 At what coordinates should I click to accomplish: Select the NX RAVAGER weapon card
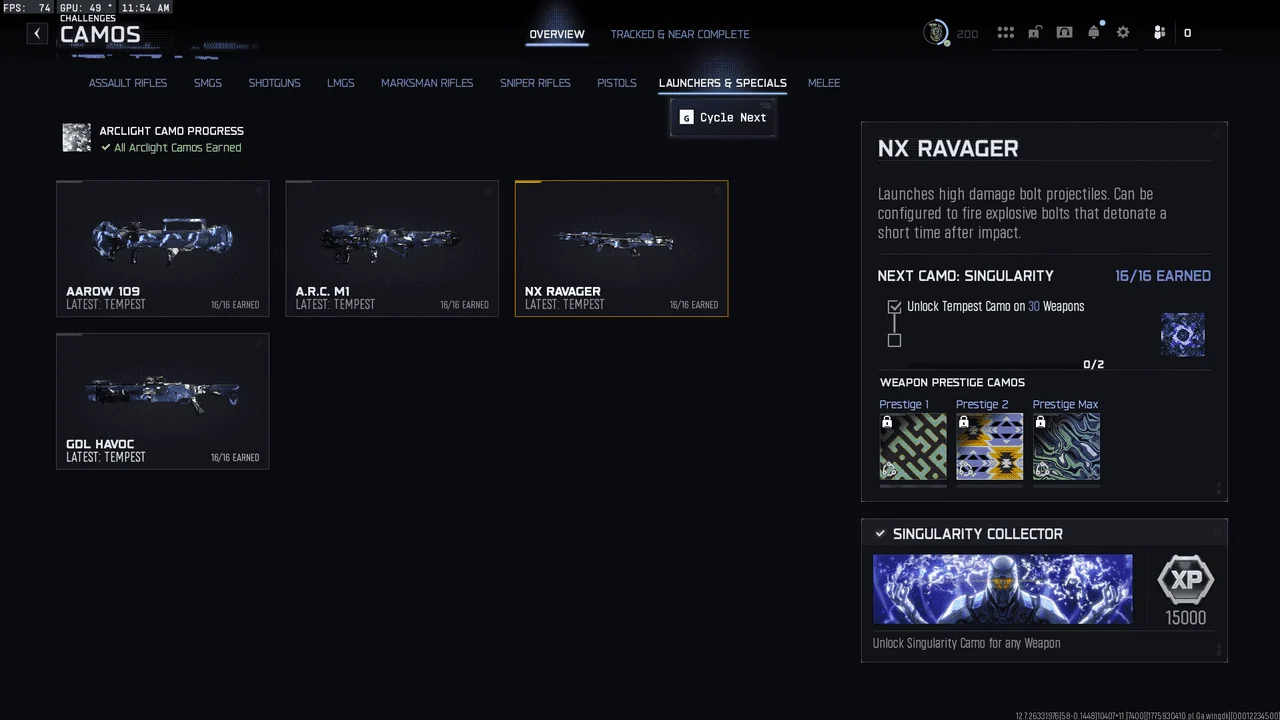(x=621, y=249)
